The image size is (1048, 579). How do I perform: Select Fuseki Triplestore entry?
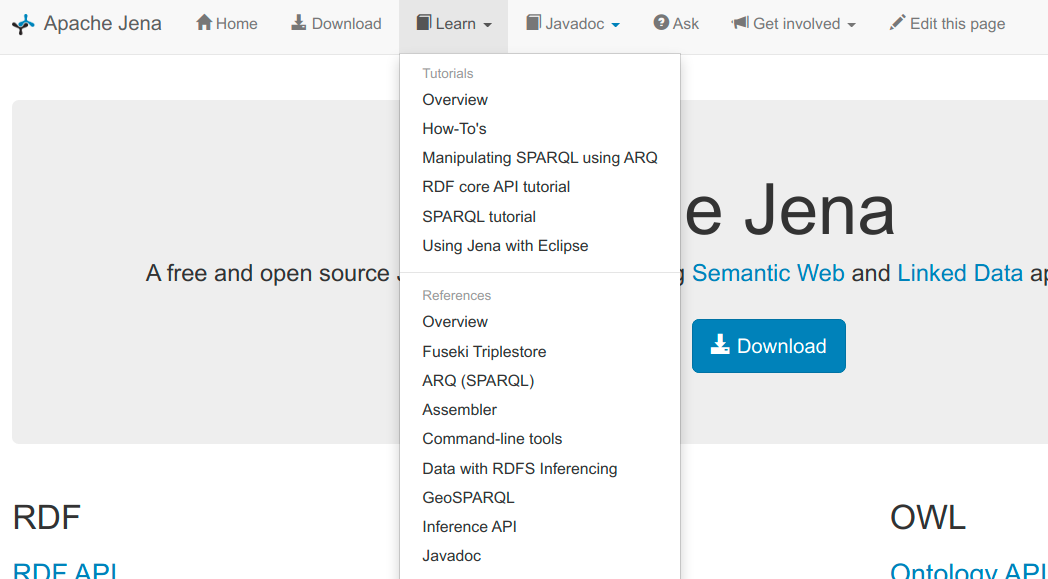(485, 352)
